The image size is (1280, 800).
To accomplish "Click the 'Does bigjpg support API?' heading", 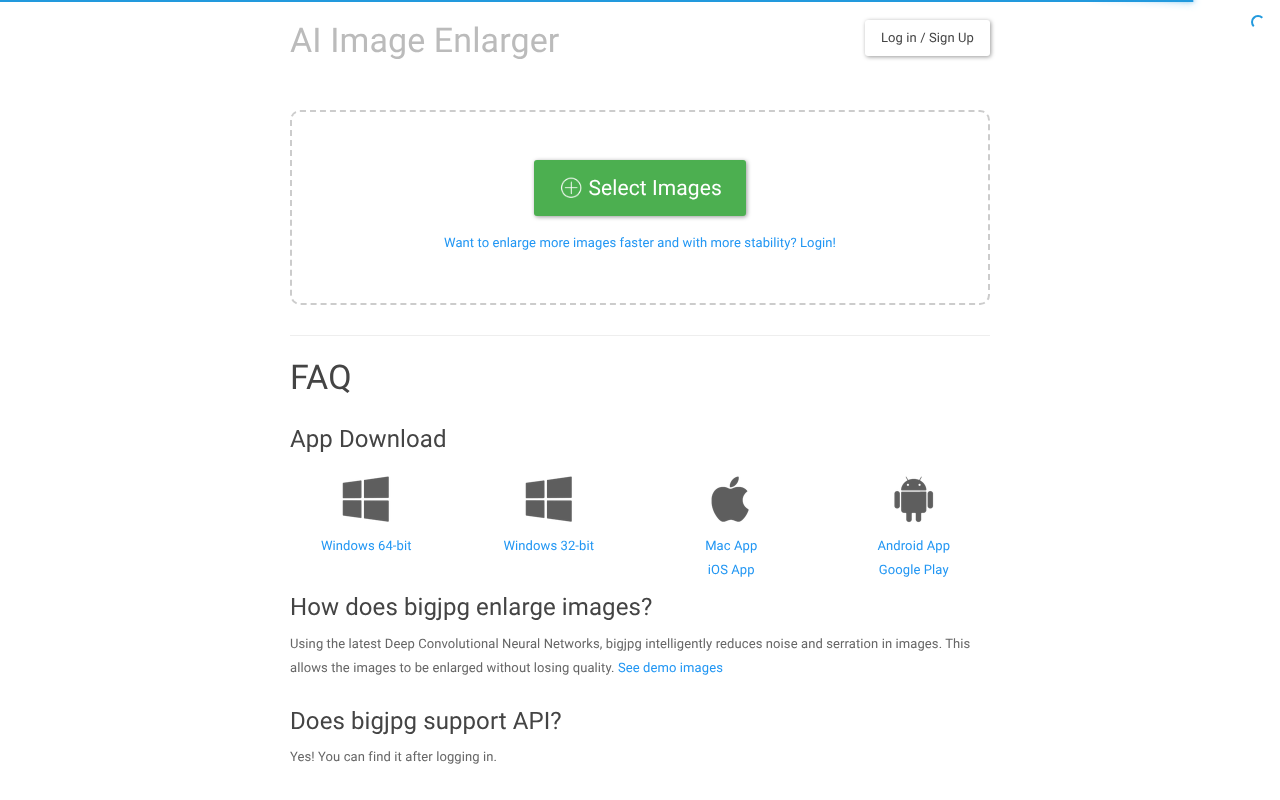I will tap(426, 721).
